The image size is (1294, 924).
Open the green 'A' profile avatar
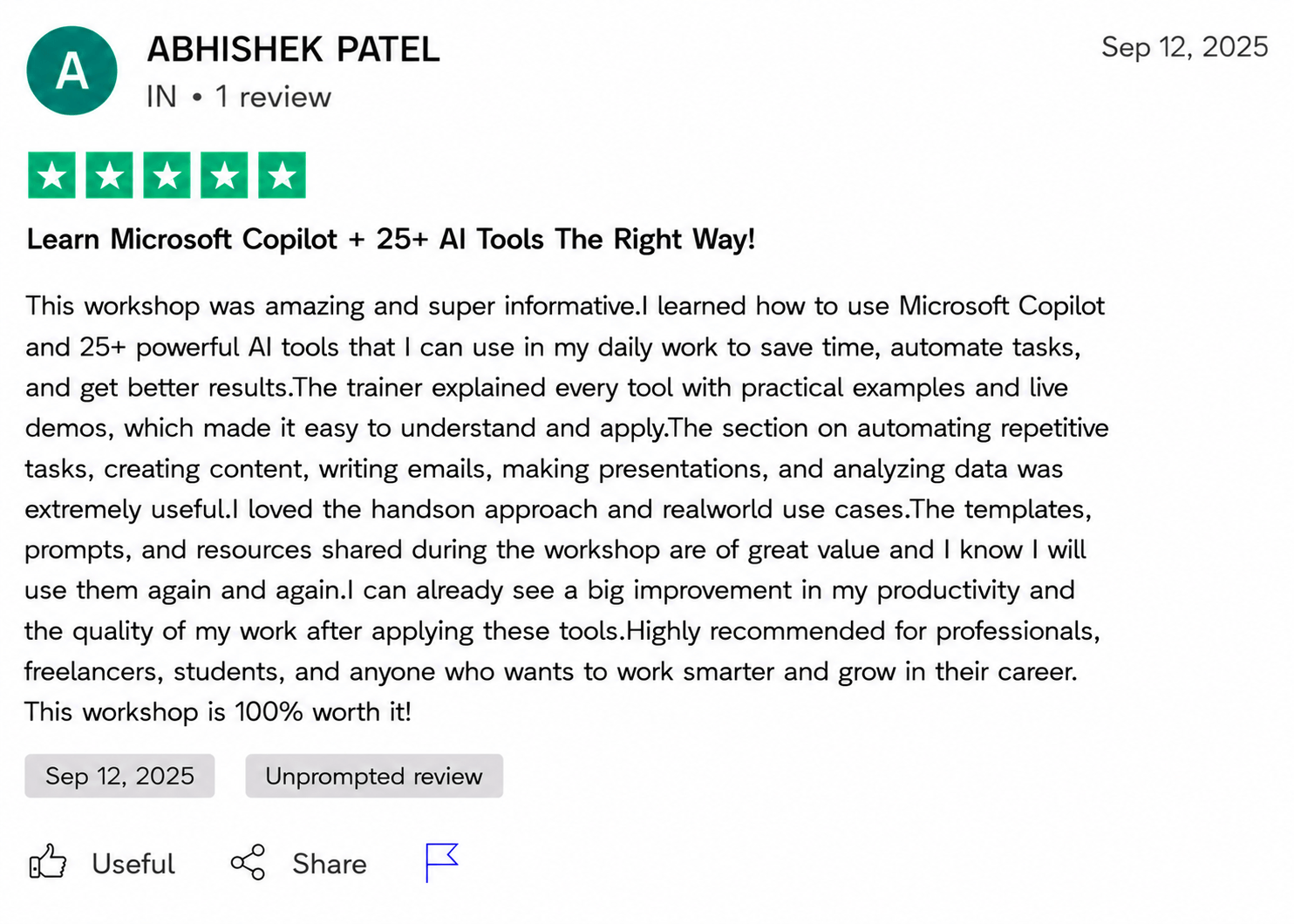72,71
